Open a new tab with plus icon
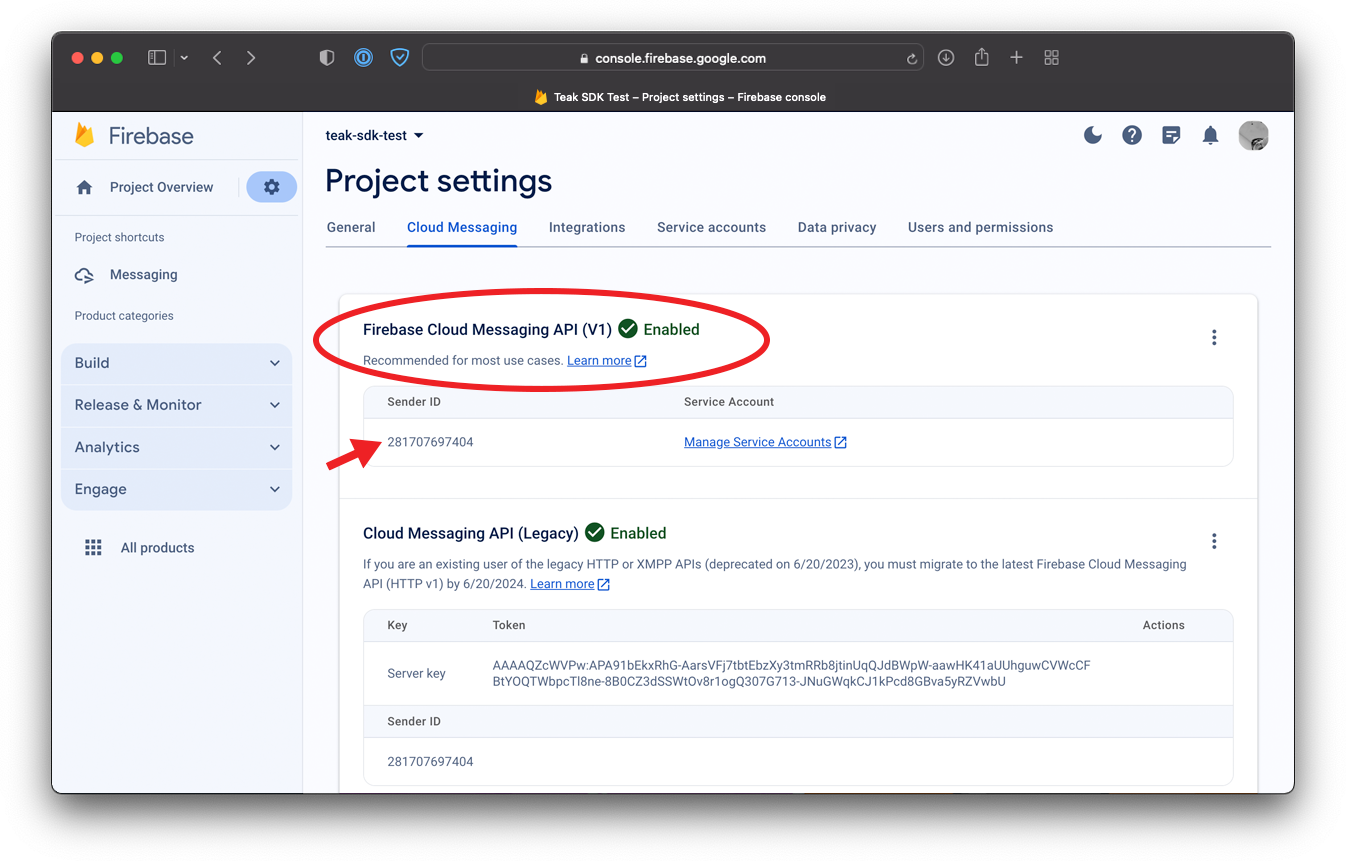Image resolution: width=1346 pixels, height=861 pixels. click(1016, 58)
